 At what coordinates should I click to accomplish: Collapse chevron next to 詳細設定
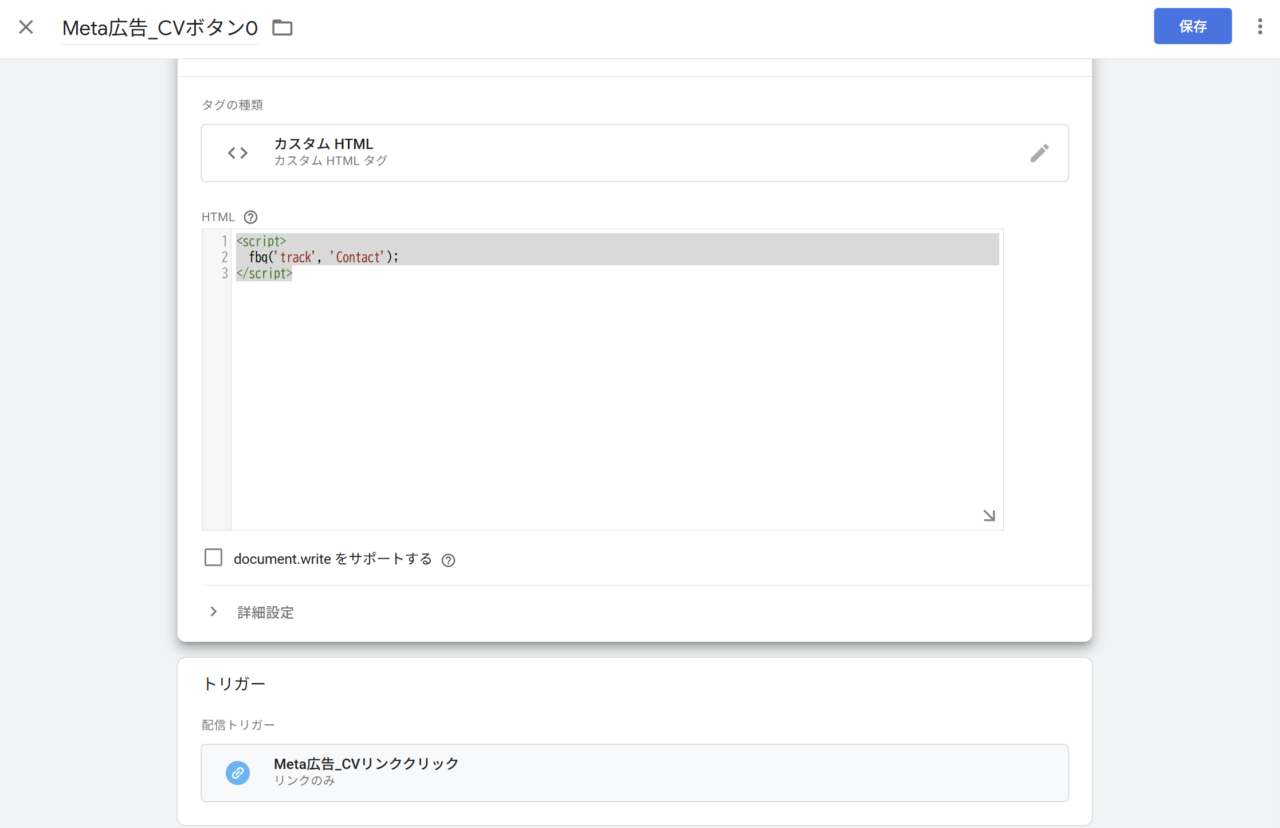tap(213, 612)
